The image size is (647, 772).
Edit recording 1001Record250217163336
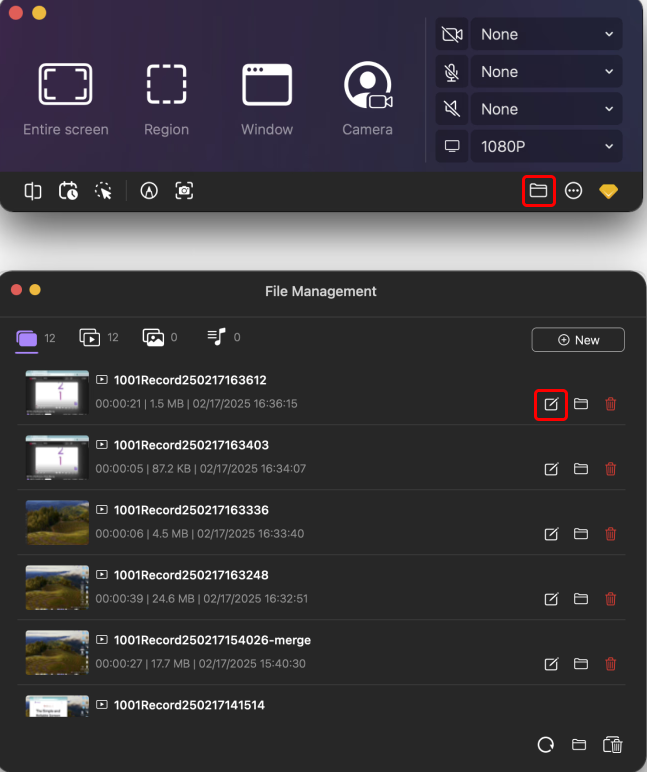tap(551, 534)
